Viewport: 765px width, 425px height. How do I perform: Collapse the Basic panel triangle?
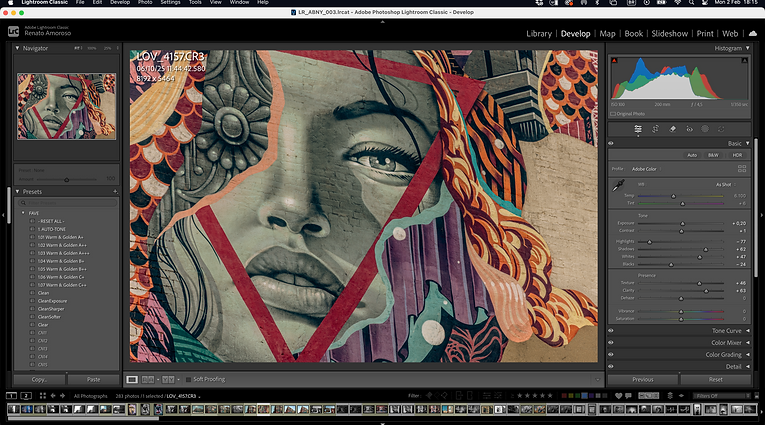[x=747, y=143]
